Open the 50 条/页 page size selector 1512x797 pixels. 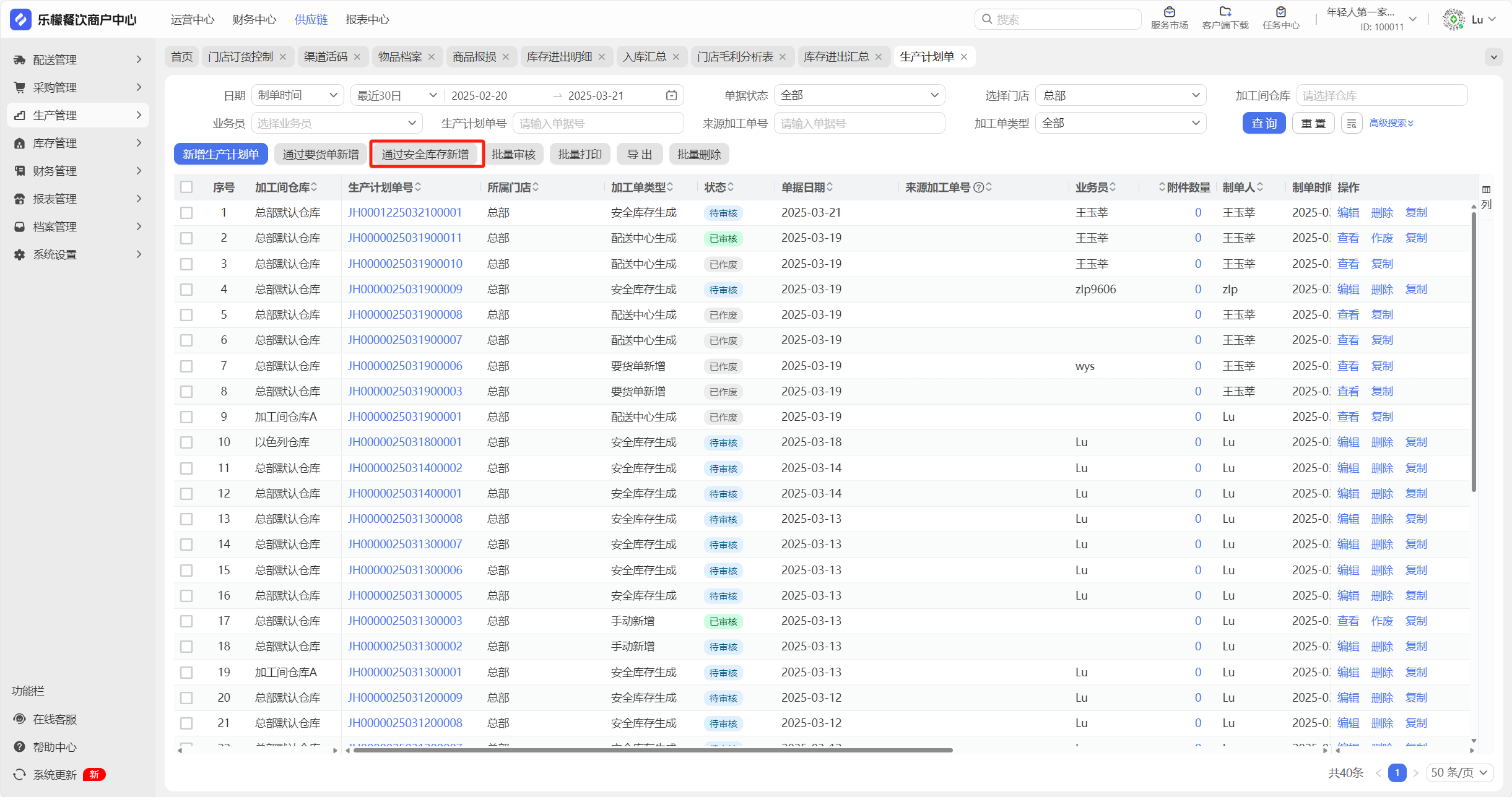coord(1459,772)
